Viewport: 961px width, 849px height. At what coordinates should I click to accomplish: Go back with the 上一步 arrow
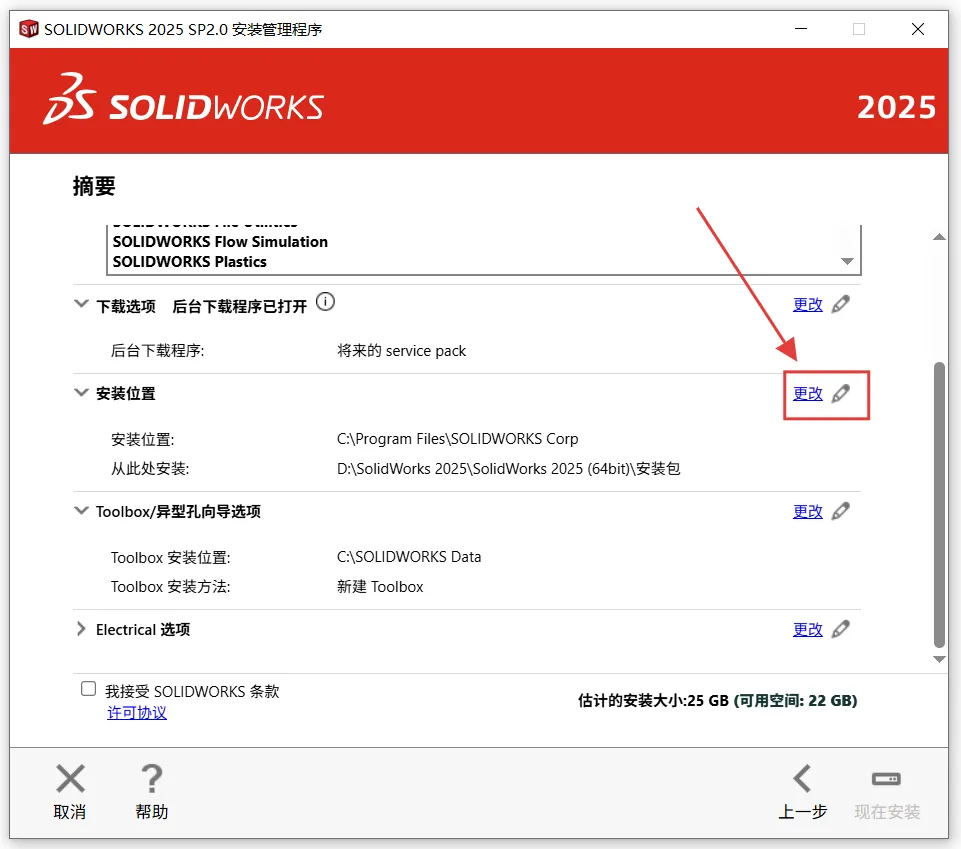pos(802,779)
